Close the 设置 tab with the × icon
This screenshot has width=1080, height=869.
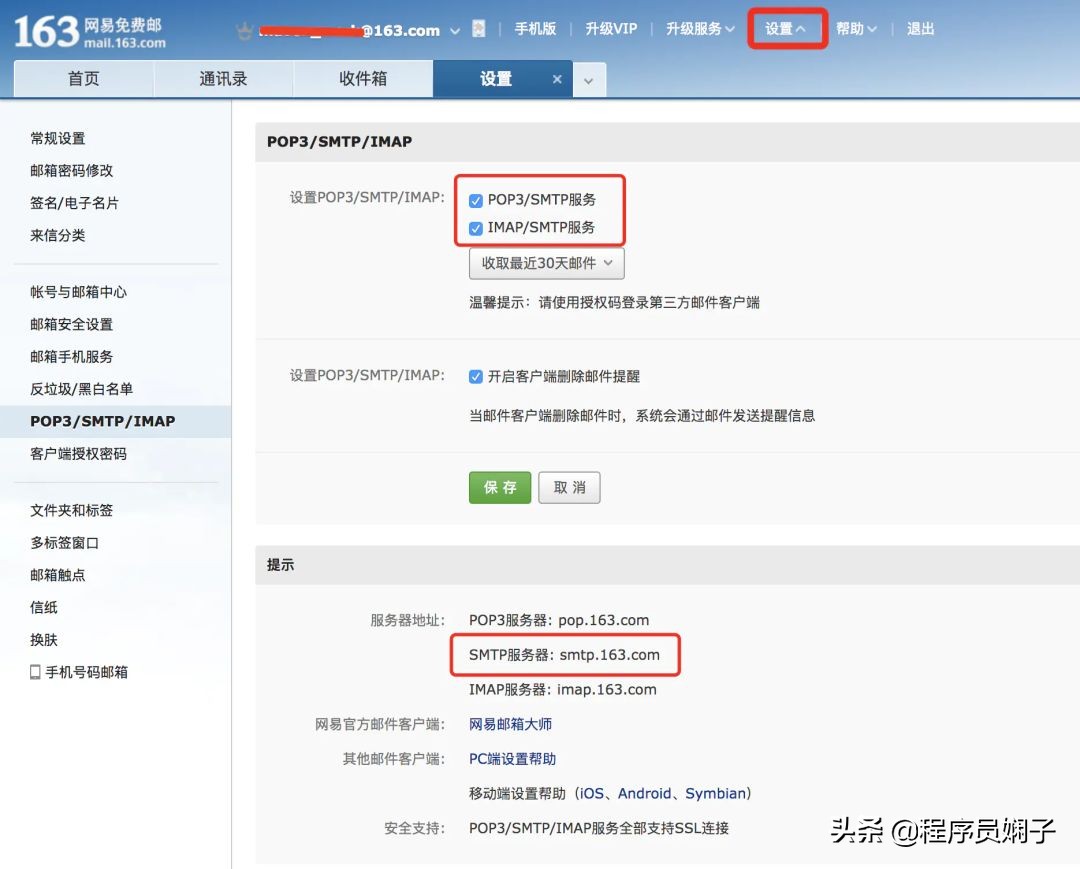555,78
